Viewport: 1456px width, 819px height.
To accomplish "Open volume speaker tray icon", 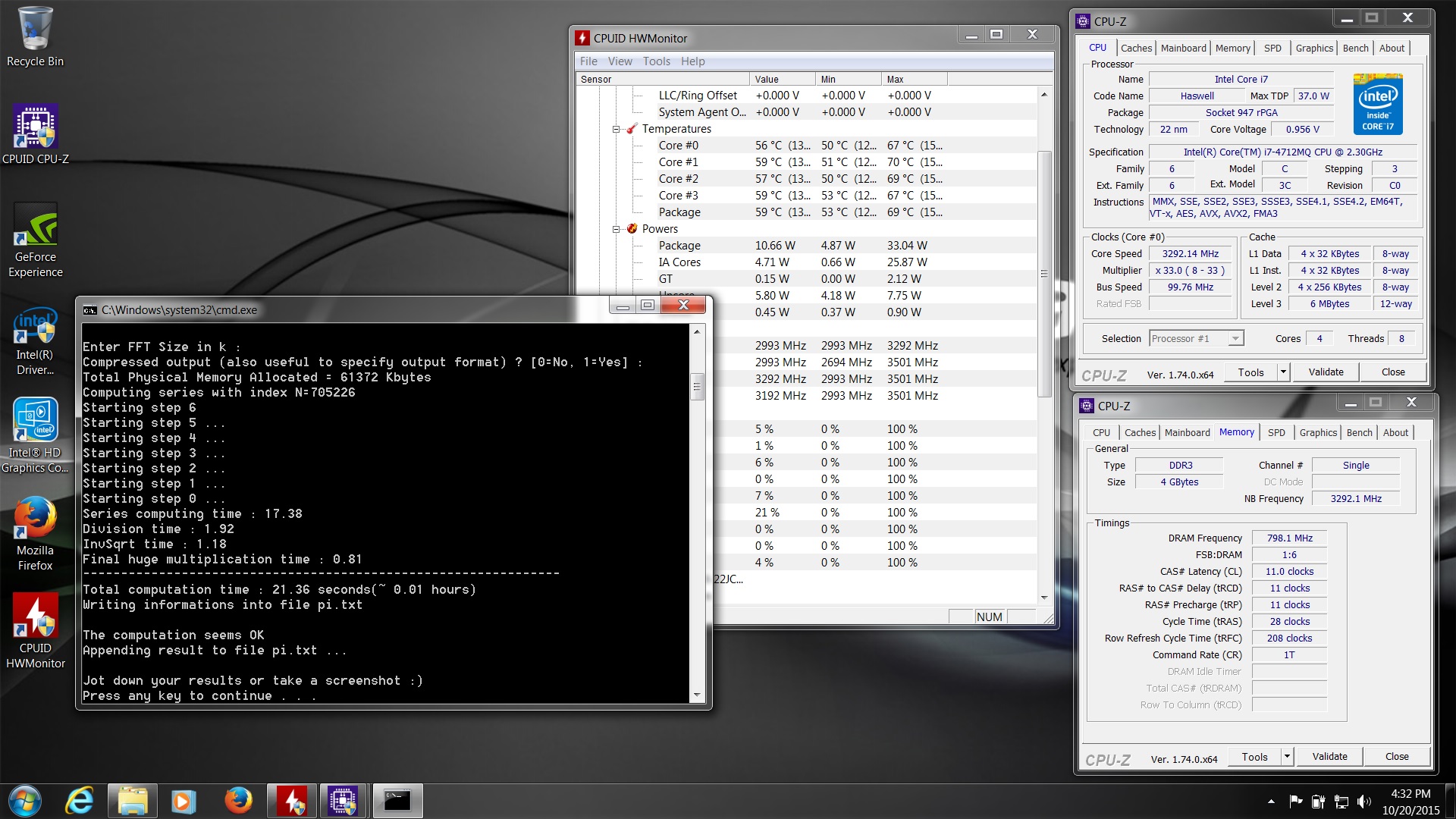I will [x=1364, y=802].
